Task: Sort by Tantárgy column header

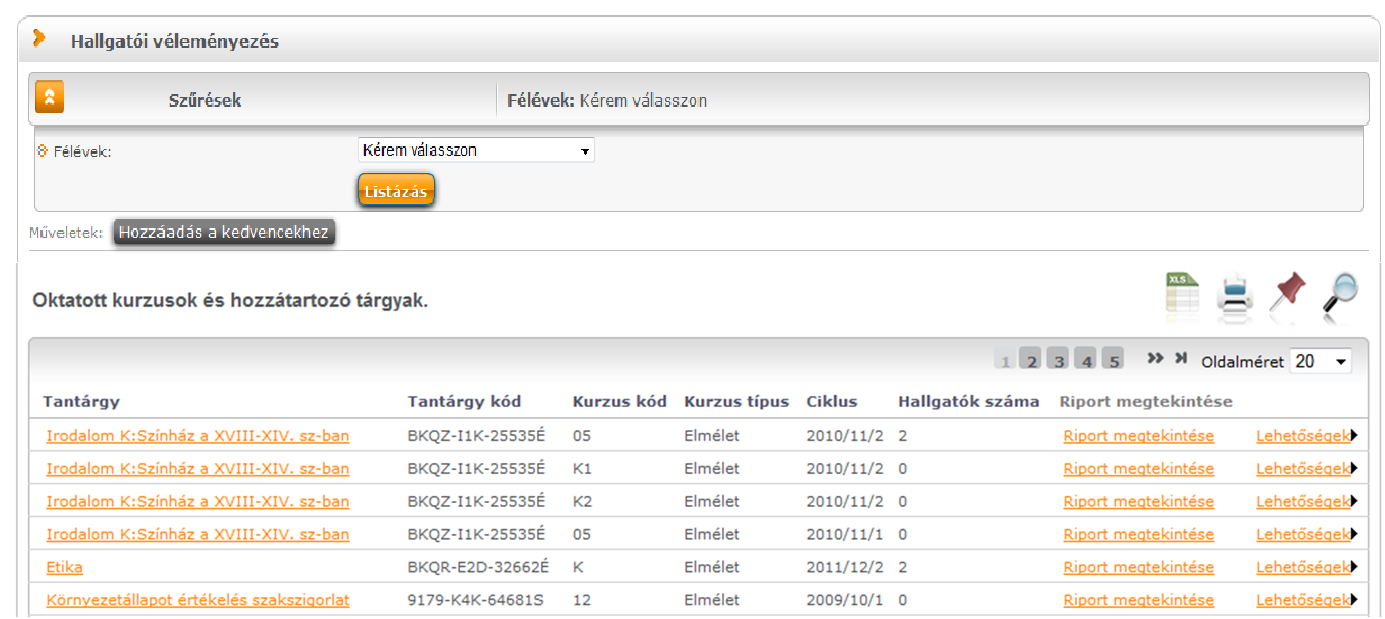Action: [81, 402]
